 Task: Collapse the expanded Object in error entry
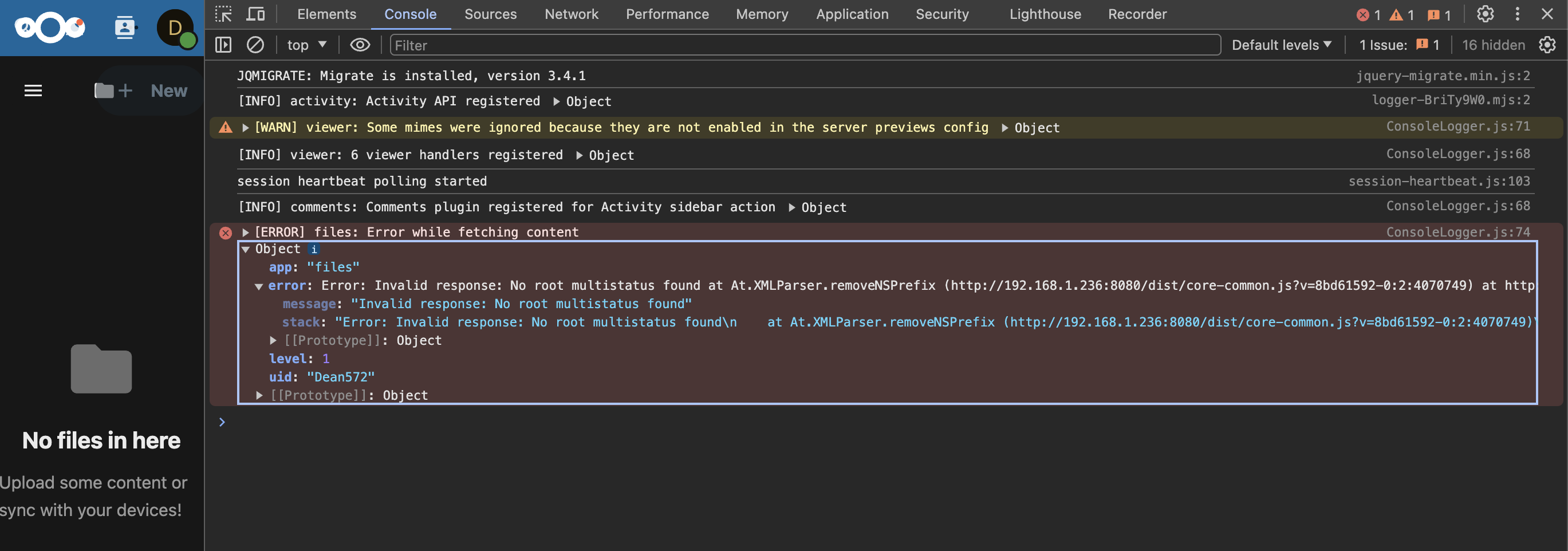[245, 249]
